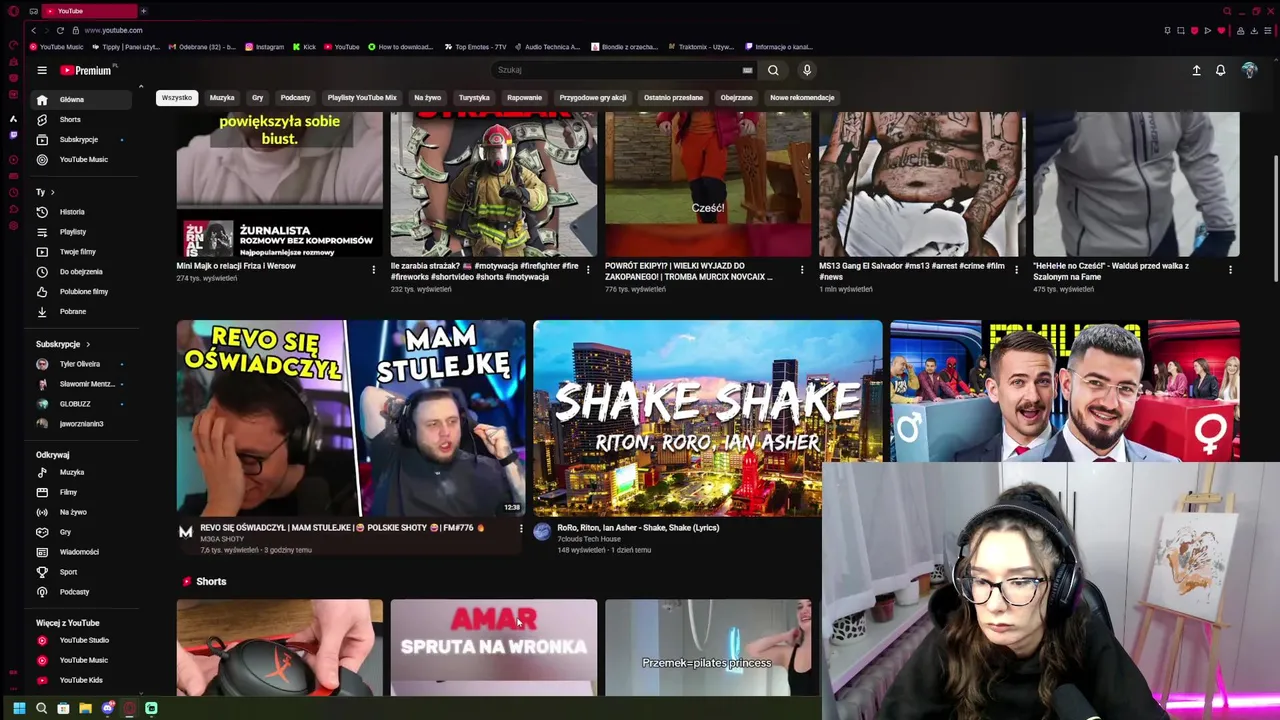Screen dimensions: 1280x720
Task: Select the Ostatnio przesłane chip
Action: click(x=673, y=98)
